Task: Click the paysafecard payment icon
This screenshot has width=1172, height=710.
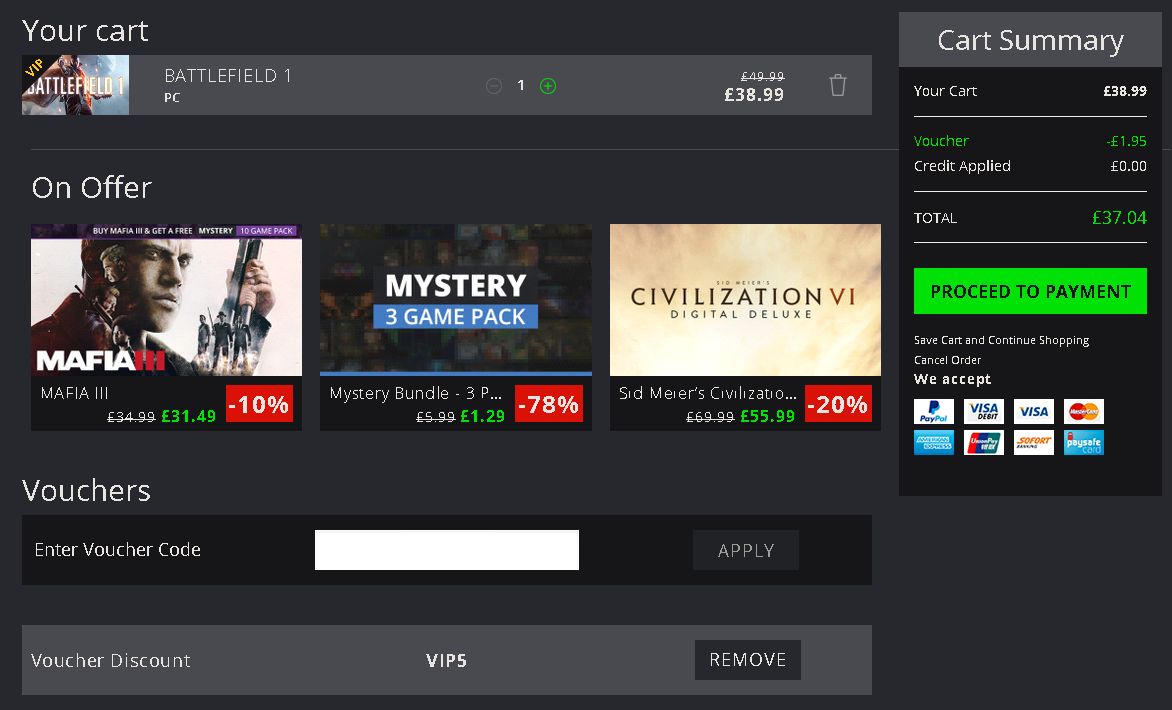Action: 1084,442
